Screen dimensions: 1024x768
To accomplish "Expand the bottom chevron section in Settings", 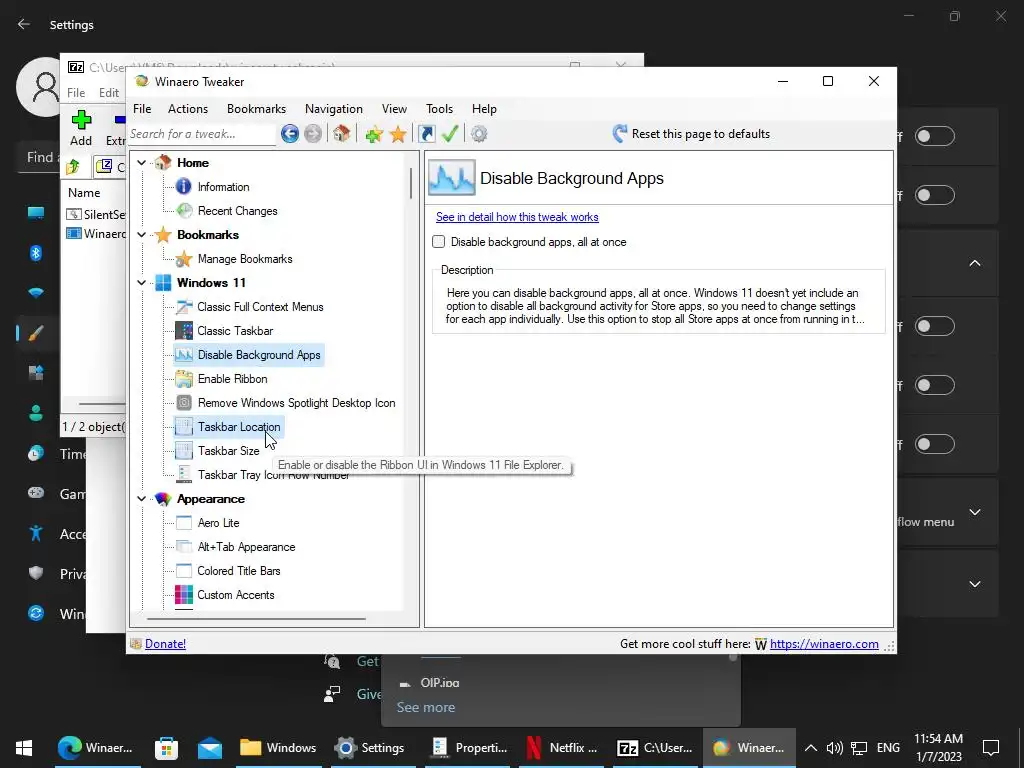I will (x=974, y=584).
